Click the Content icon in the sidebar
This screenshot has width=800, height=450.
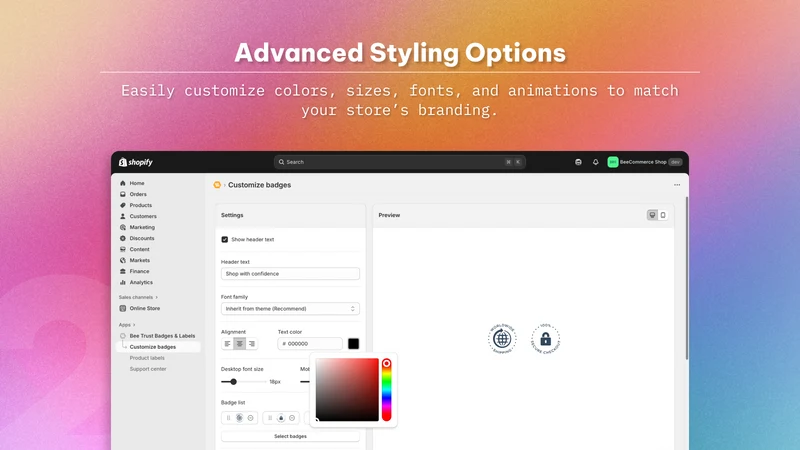pyautogui.click(x=122, y=249)
